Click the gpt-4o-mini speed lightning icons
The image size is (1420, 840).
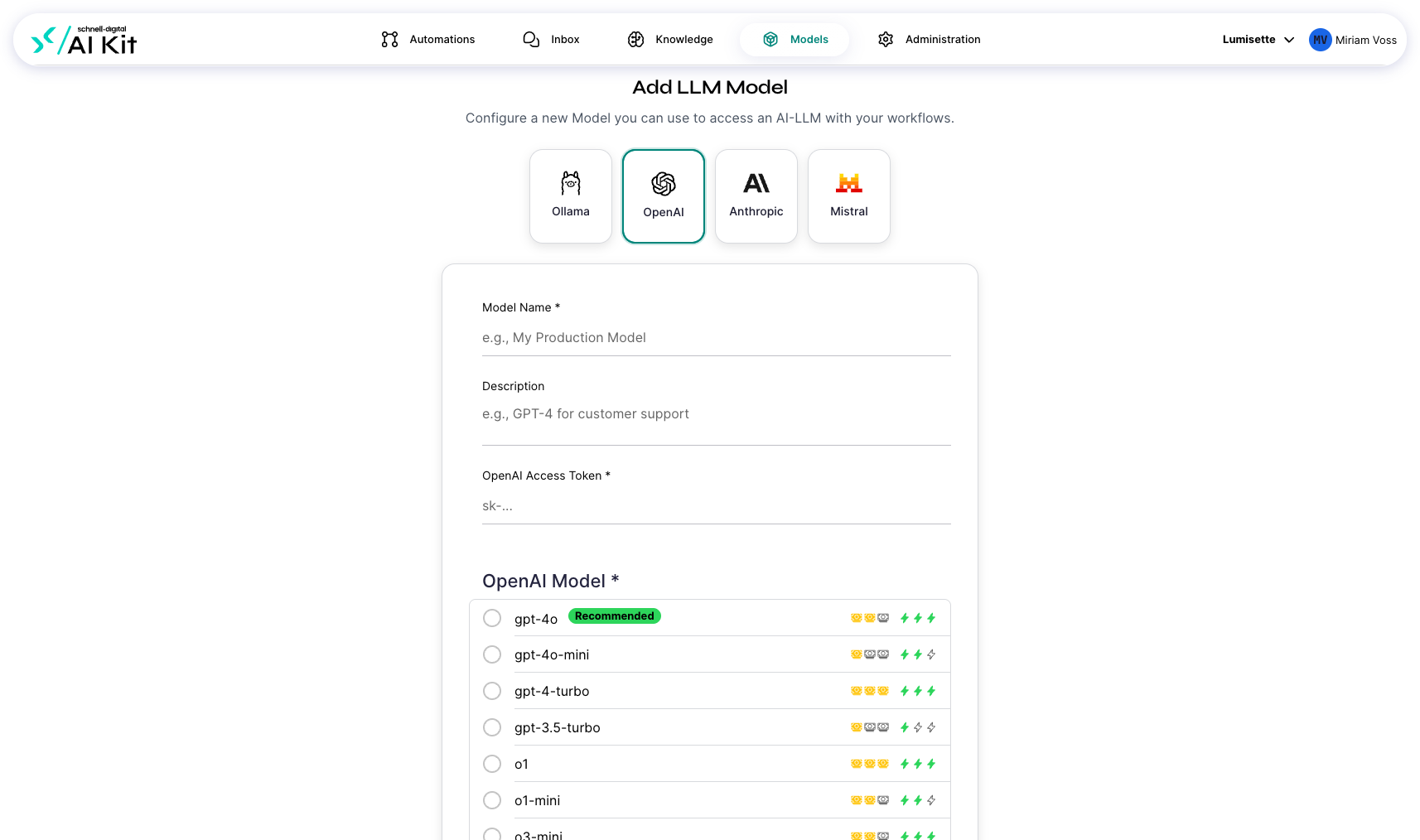click(x=918, y=654)
